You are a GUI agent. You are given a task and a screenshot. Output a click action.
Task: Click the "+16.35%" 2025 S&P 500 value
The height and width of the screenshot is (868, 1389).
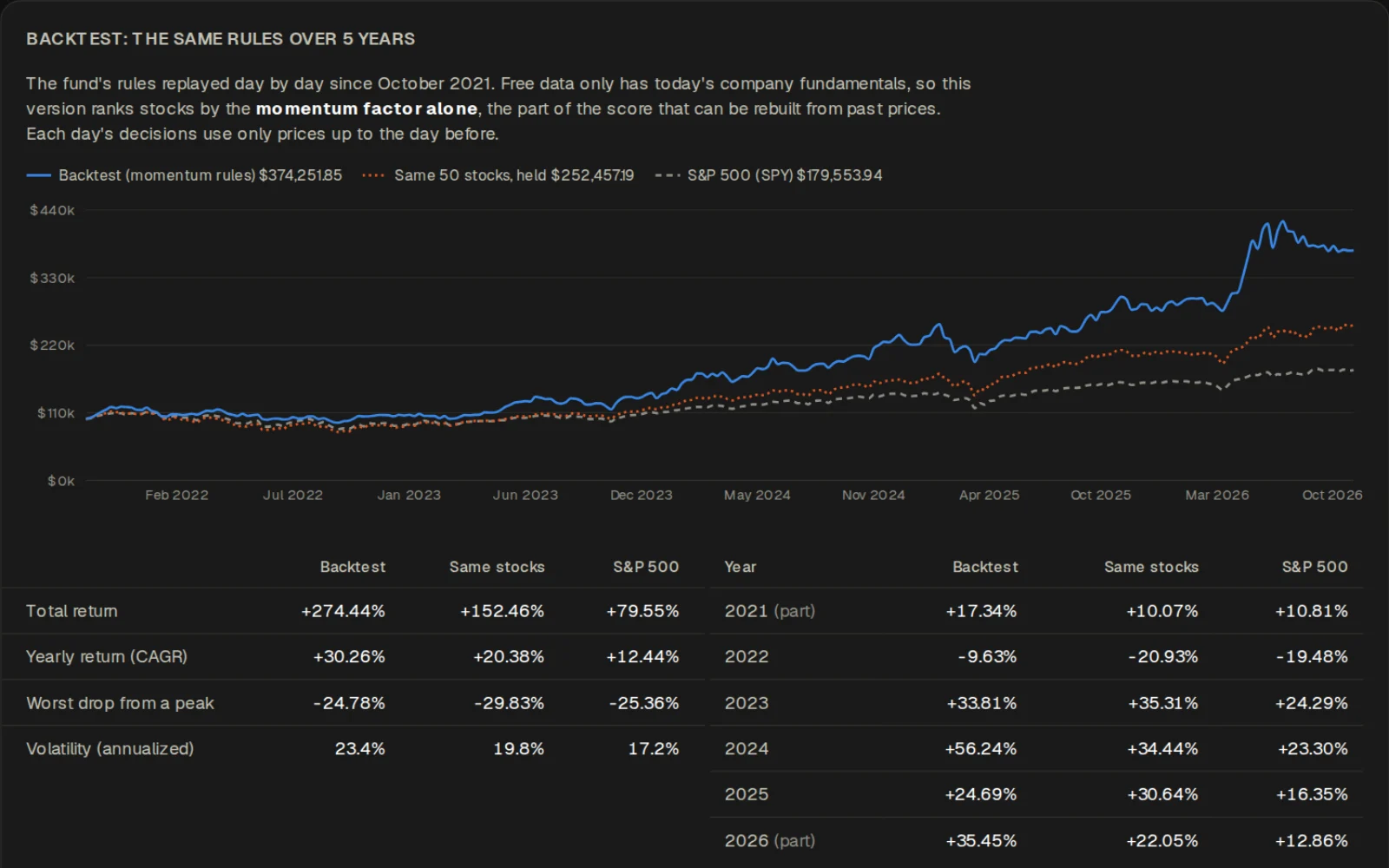pyautogui.click(x=1312, y=794)
